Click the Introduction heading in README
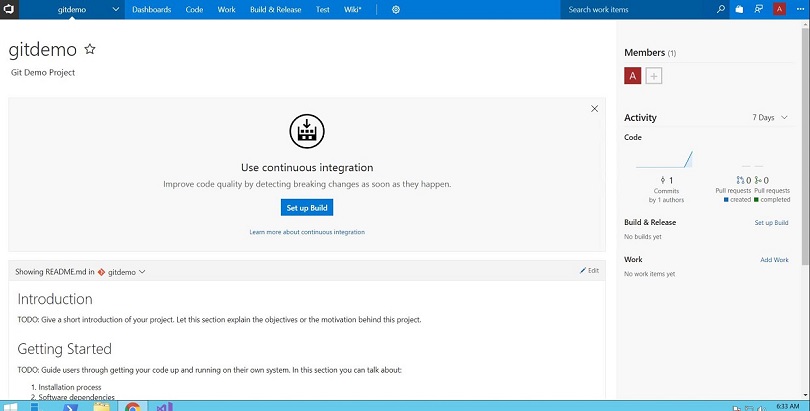 [55, 299]
